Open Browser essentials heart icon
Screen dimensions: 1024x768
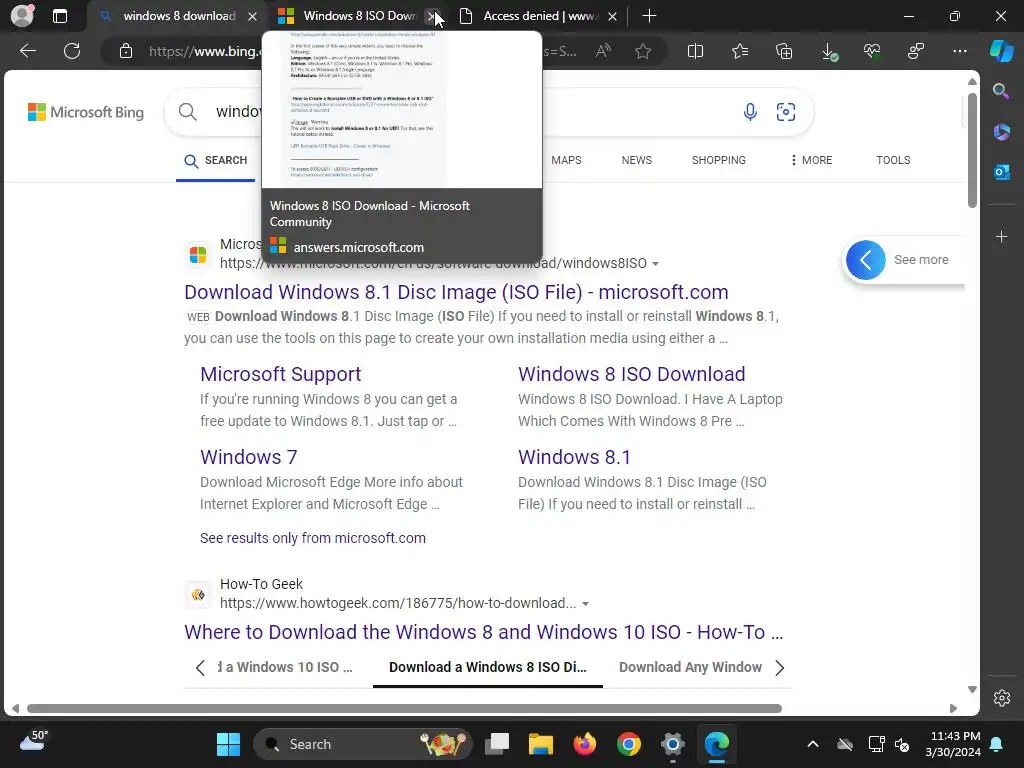pos(872,51)
